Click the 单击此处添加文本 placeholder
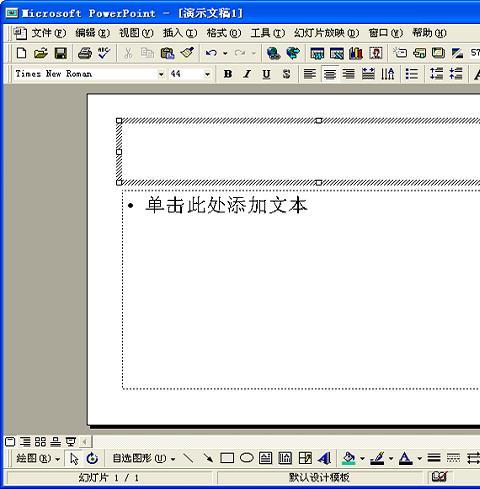 coord(226,205)
